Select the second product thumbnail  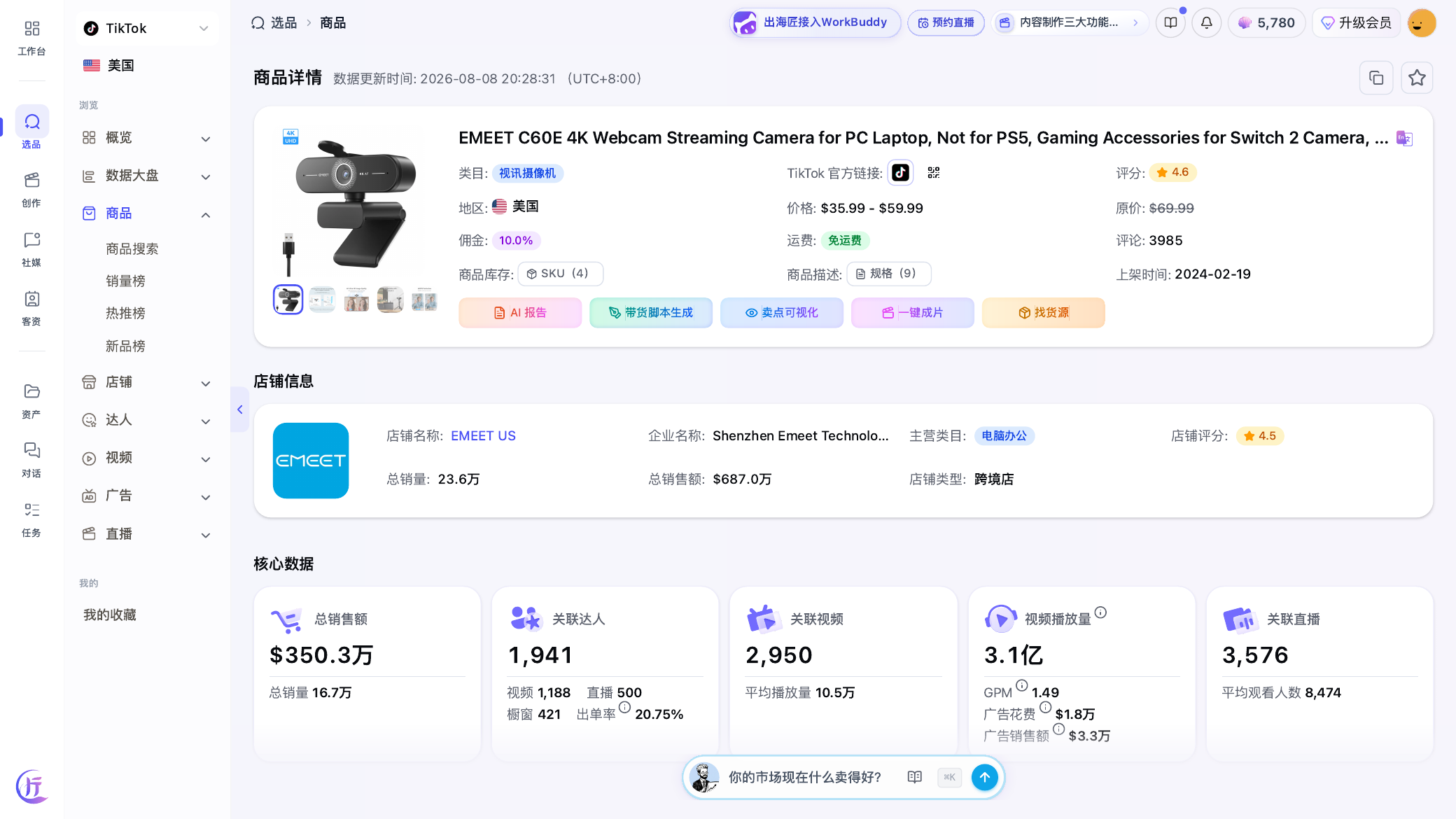[x=322, y=300]
